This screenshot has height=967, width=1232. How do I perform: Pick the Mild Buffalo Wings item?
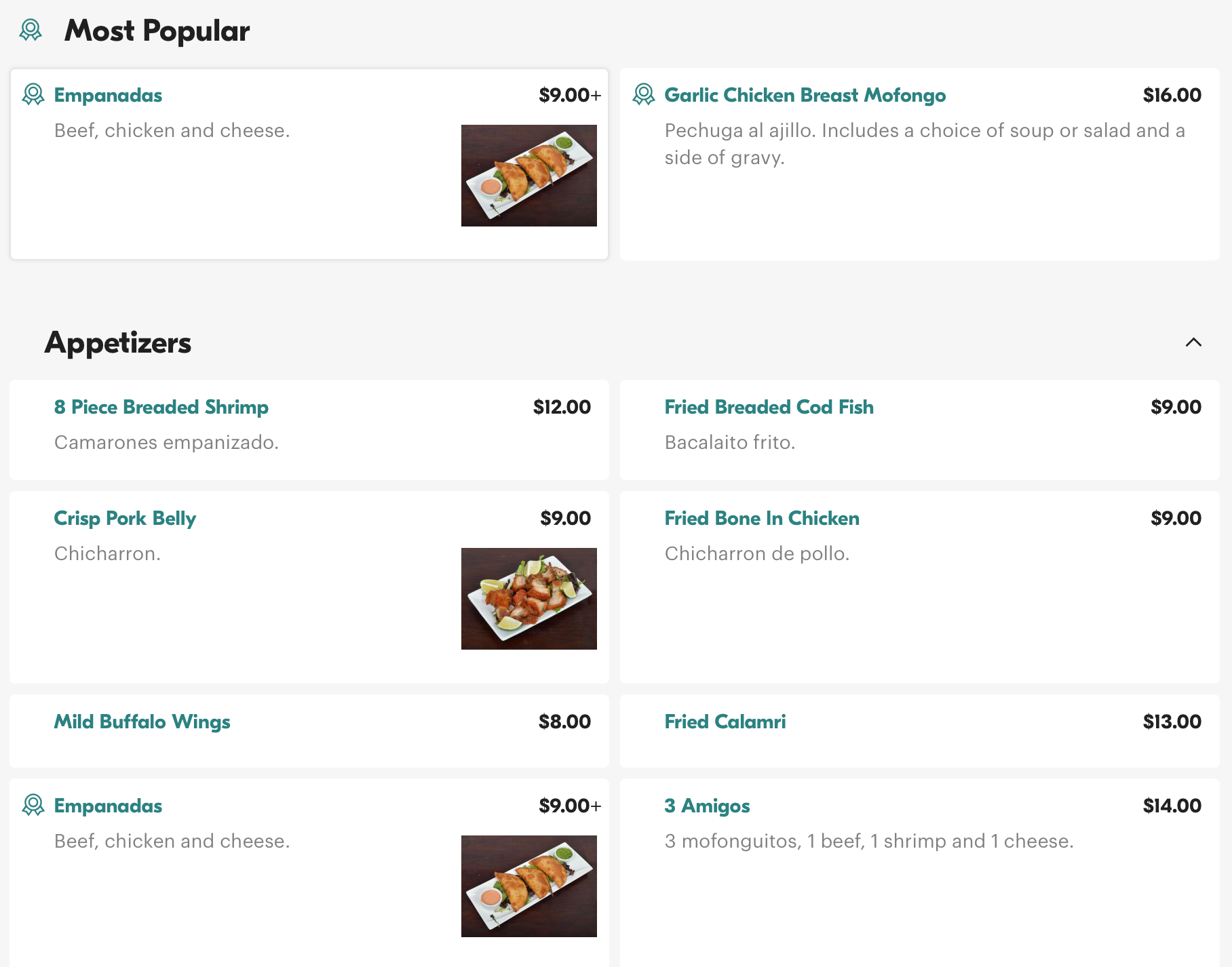(x=142, y=722)
